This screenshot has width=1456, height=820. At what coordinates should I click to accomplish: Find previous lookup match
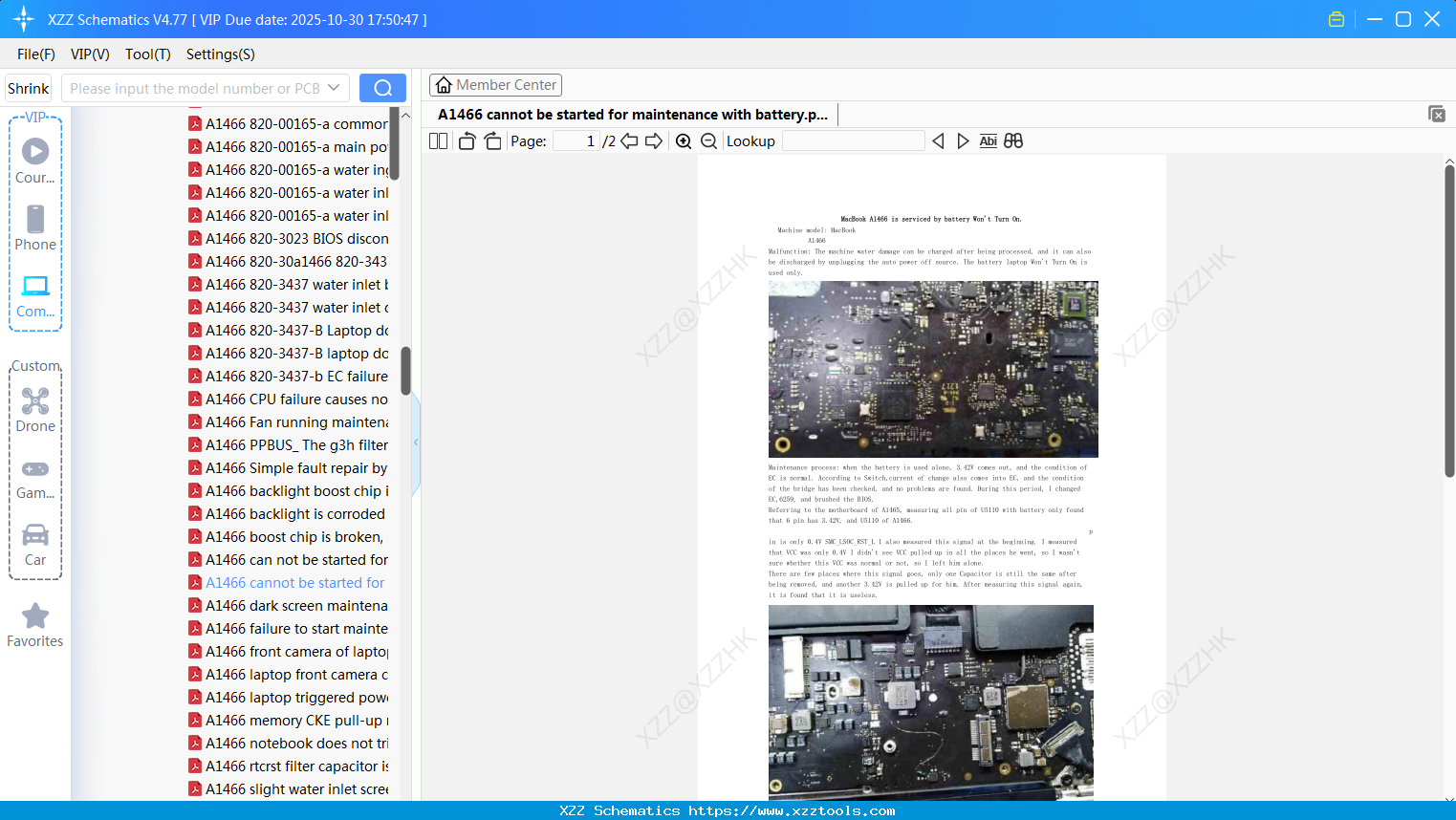pyautogui.click(x=938, y=141)
